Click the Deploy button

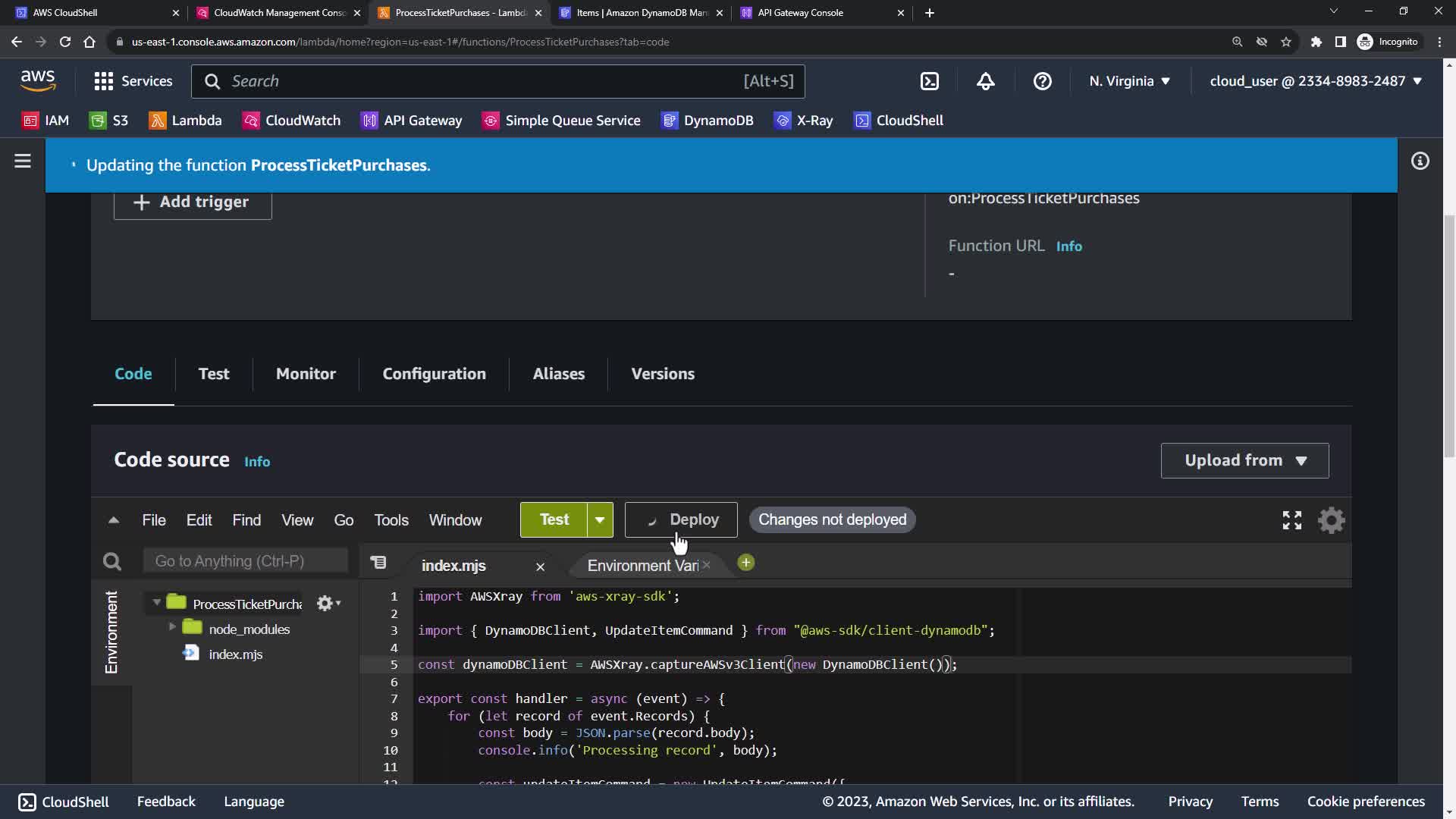point(681,520)
